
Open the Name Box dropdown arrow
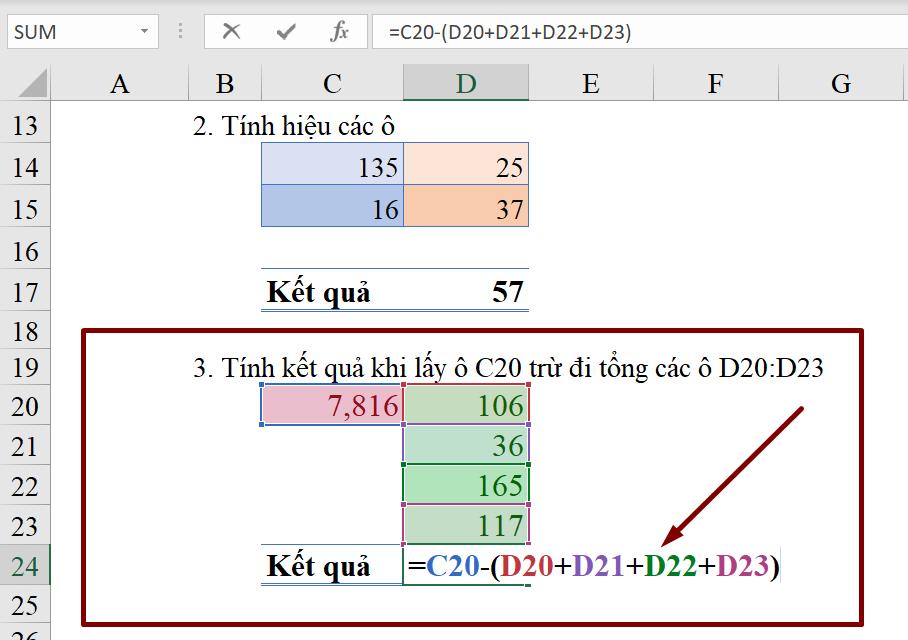[x=144, y=30]
